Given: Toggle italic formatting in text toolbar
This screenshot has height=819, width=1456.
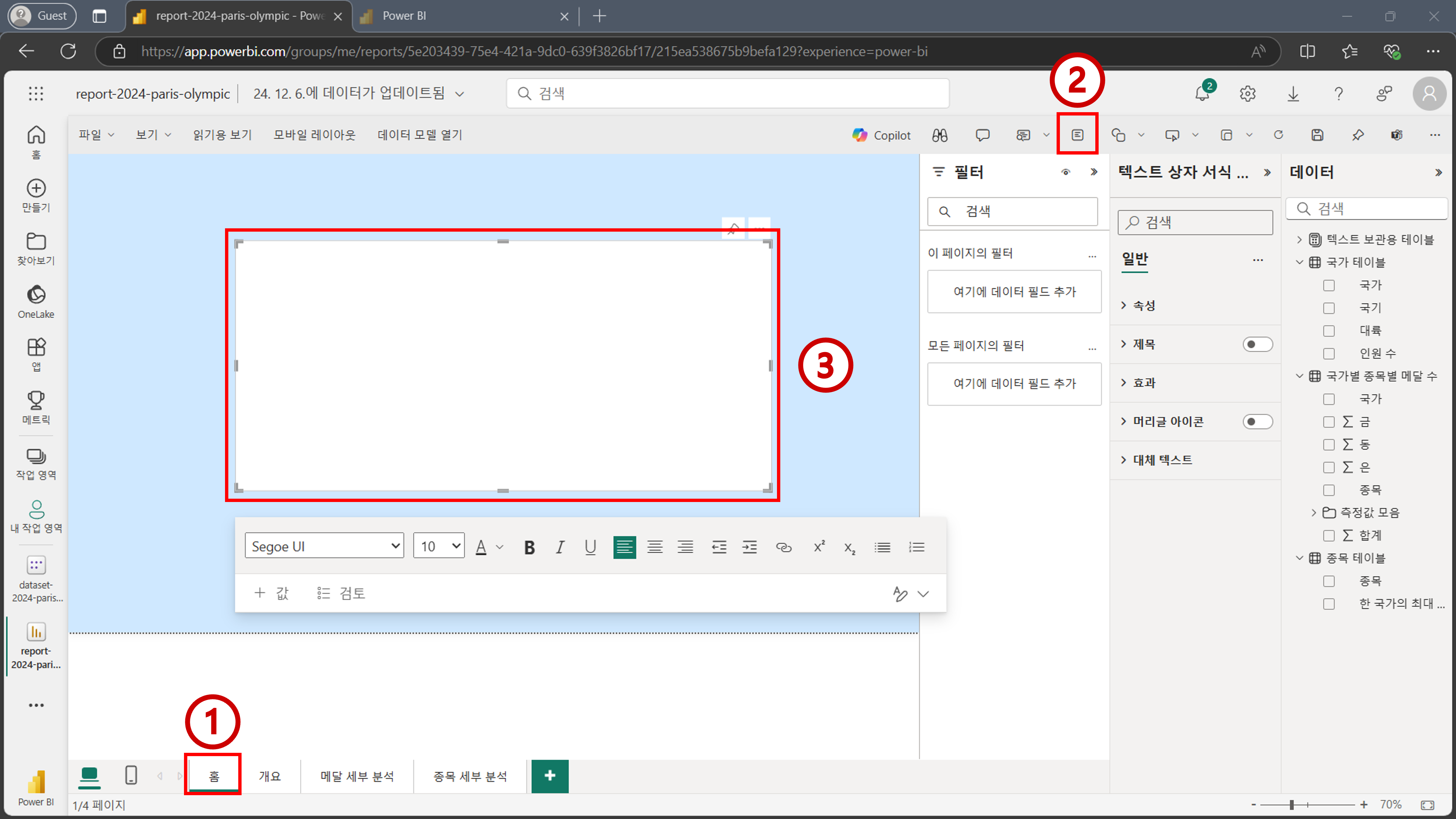Looking at the screenshot, I should [x=560, y=547].
